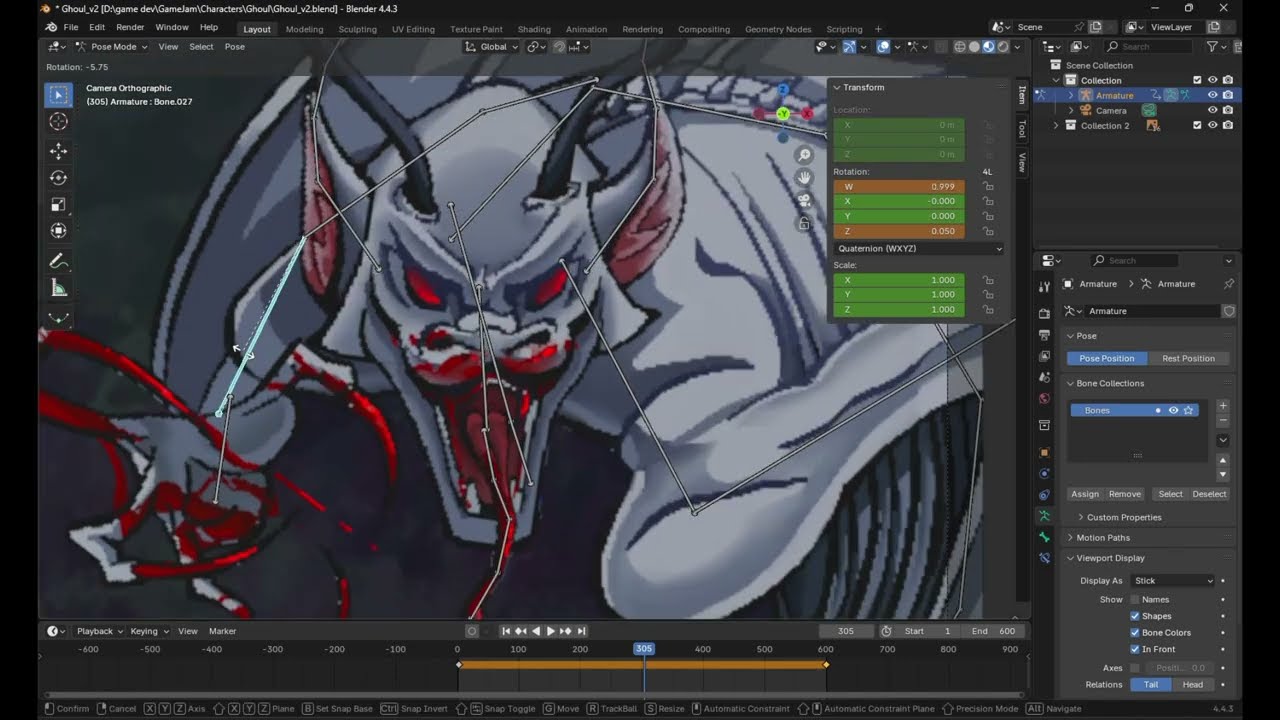Open the Quaternion (WXYZ) rotation mode dropdown

(919, 248)
